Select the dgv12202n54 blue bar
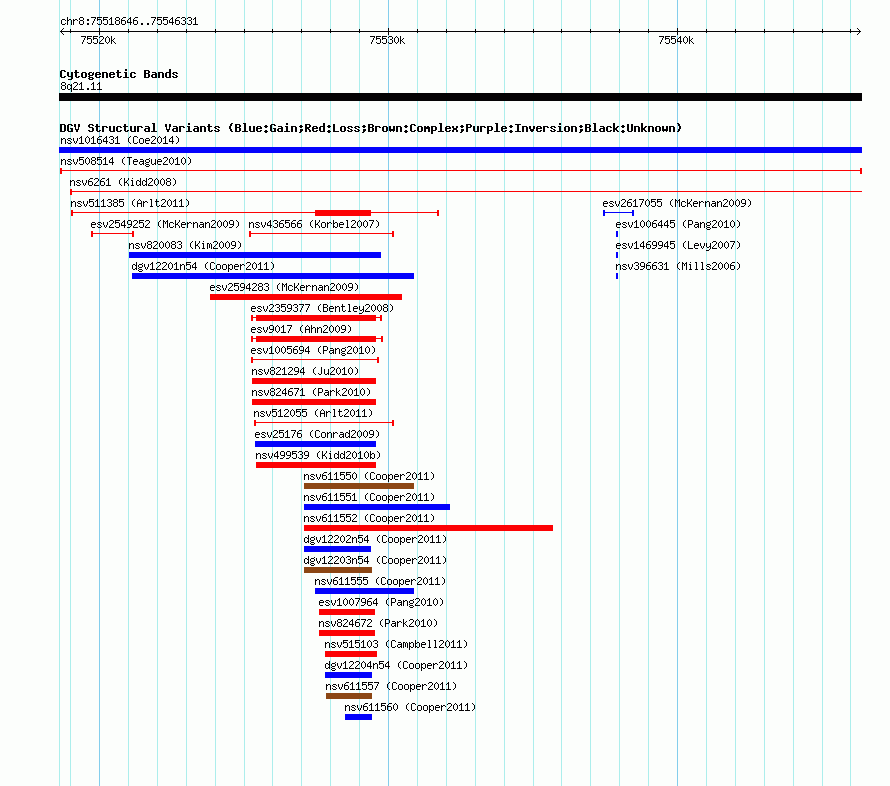Screen dimensions: 890x786 coord(337,549)
